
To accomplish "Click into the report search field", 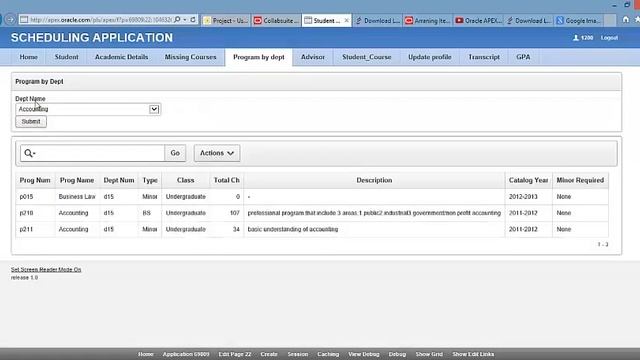I will click(100, 153).
